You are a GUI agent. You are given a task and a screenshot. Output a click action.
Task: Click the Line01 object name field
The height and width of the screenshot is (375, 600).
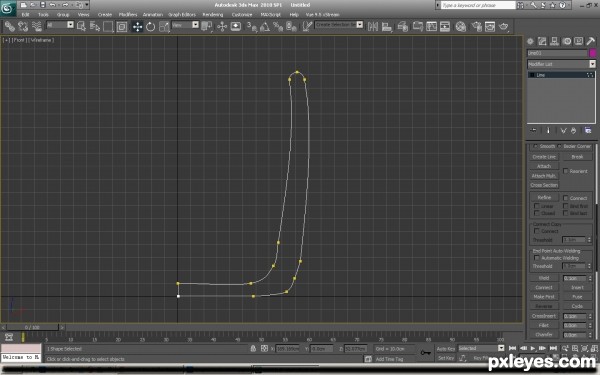(x=557, y=53)
